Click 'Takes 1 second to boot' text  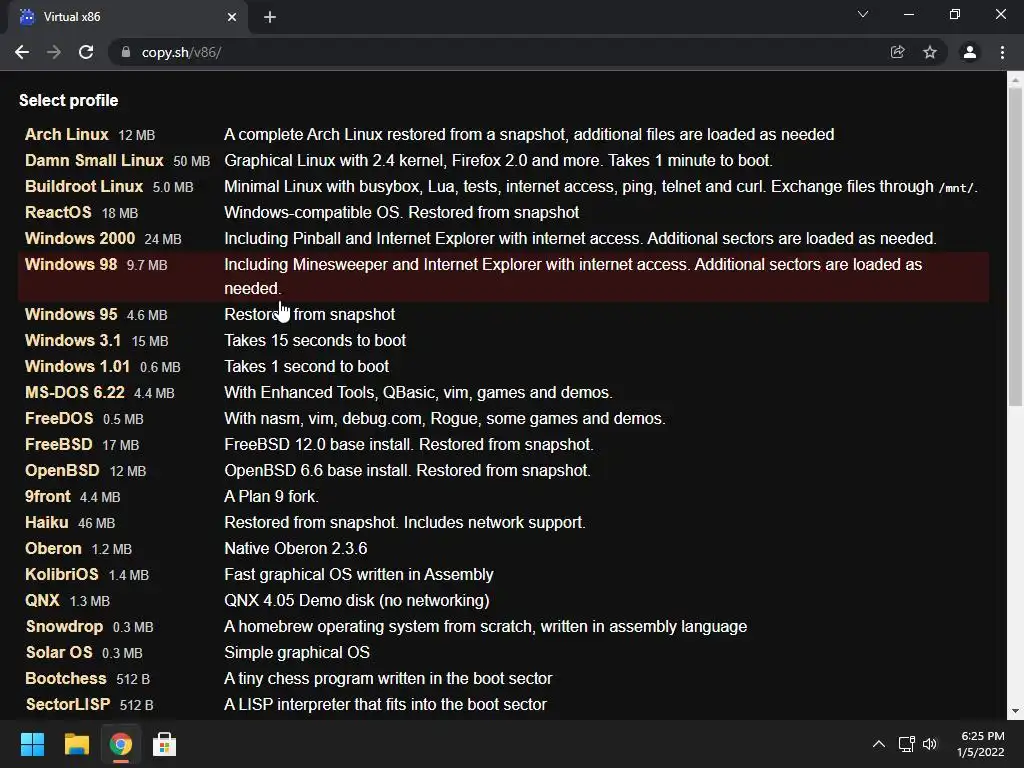[x=306, y=366]
